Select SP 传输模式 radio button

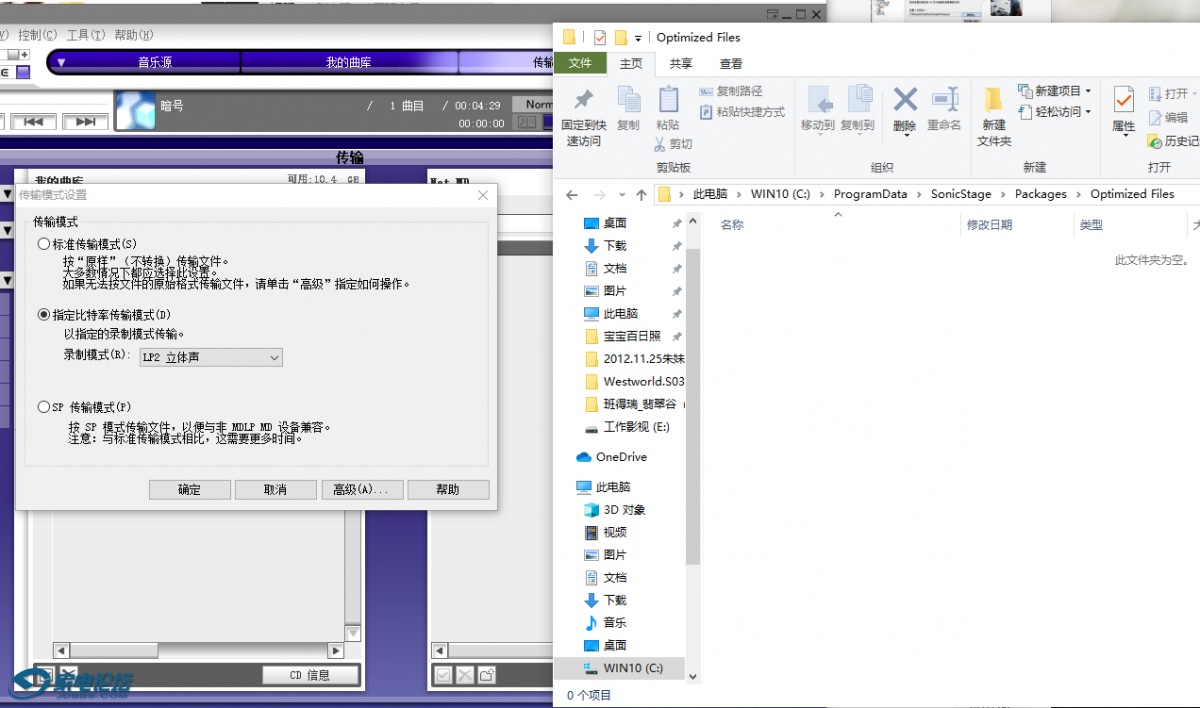coord(43,407)
